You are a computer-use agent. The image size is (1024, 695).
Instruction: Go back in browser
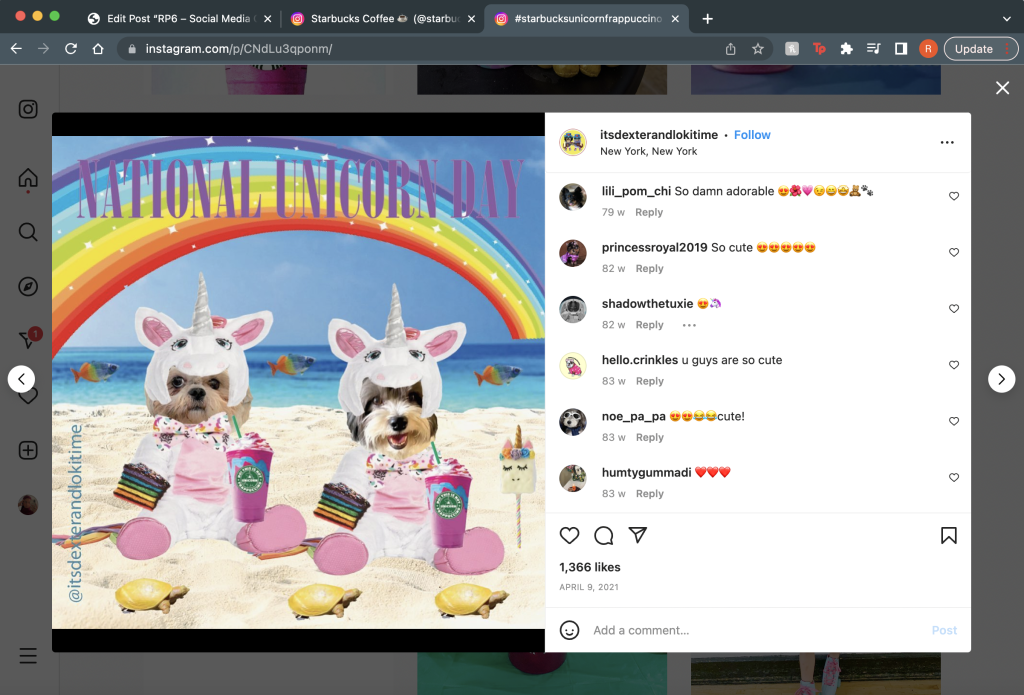tap(16, 48)
